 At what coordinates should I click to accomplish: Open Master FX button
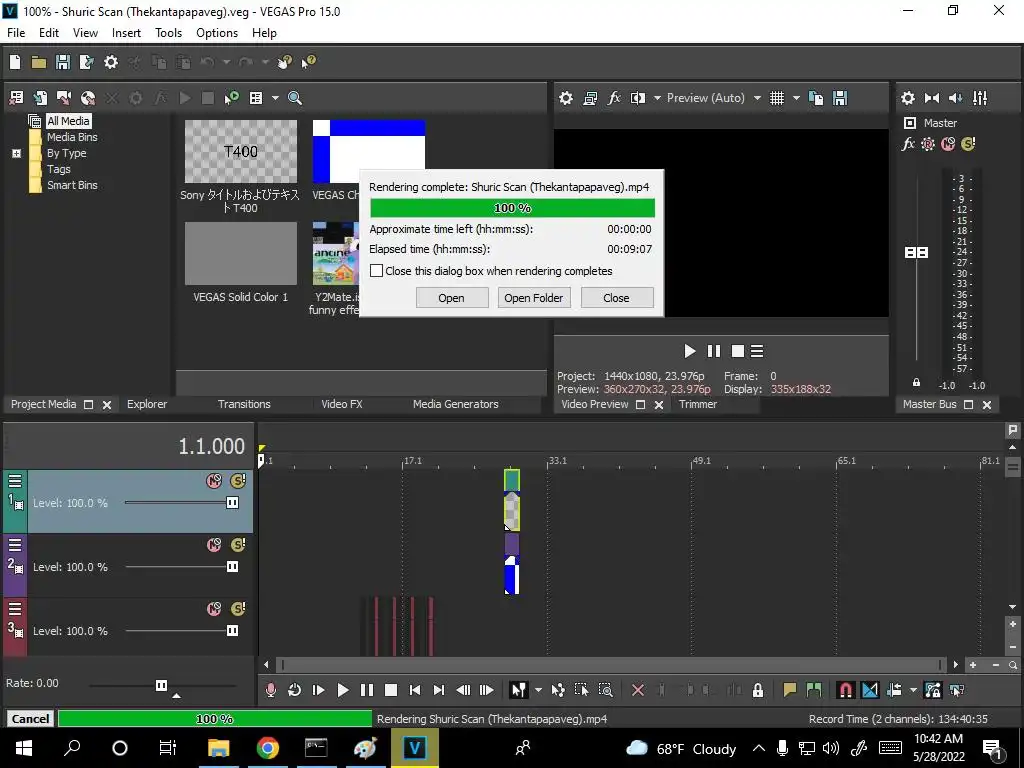tap(908, 144)
